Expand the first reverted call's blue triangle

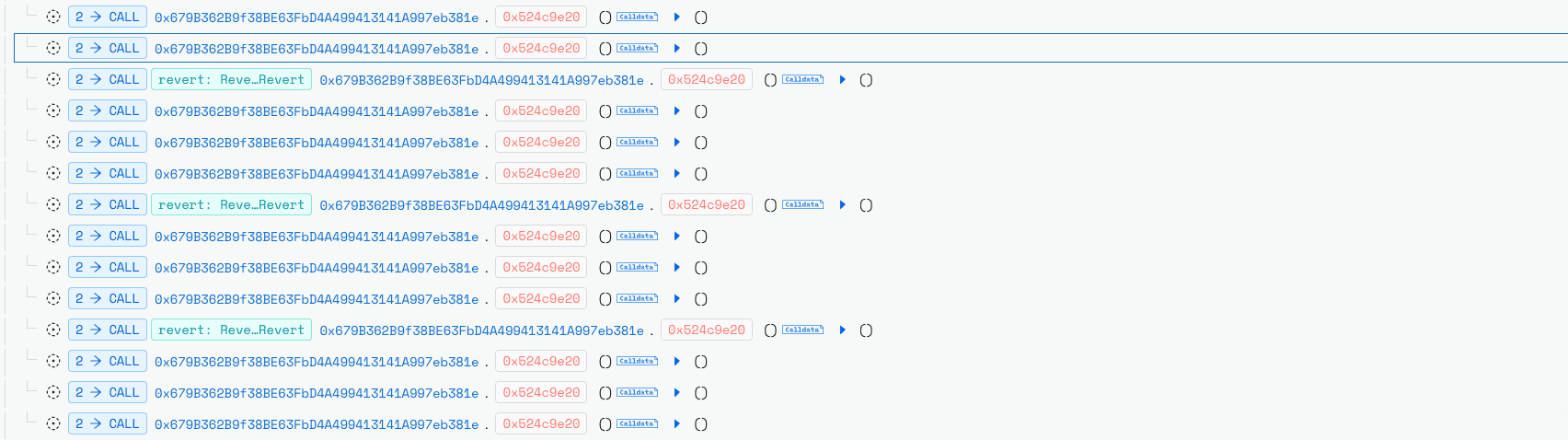843,79
